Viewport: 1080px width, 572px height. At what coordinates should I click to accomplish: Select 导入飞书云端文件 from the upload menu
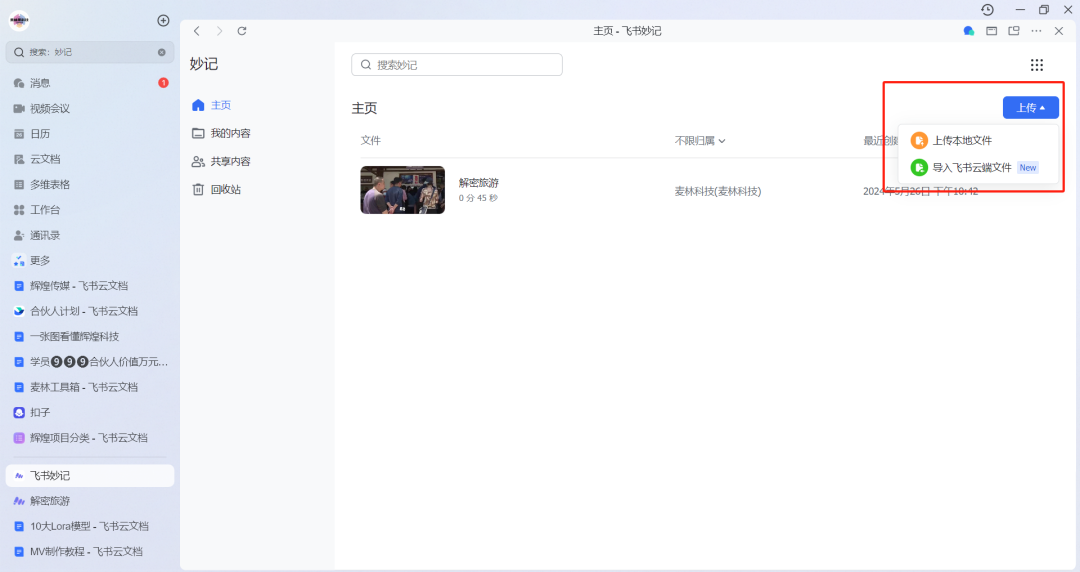click(x=977, y=167)
